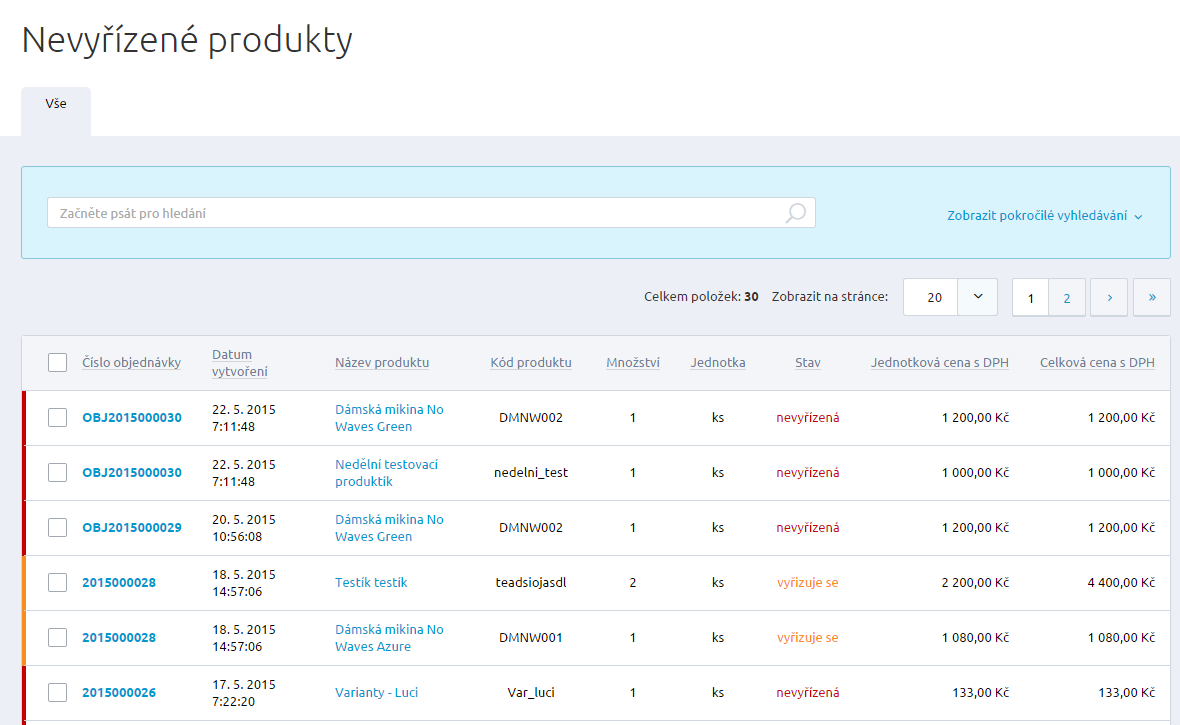Select the Vše tab
Image resolution: width=1180 pixels, height=725 pixels.
[x=56, y=111]
